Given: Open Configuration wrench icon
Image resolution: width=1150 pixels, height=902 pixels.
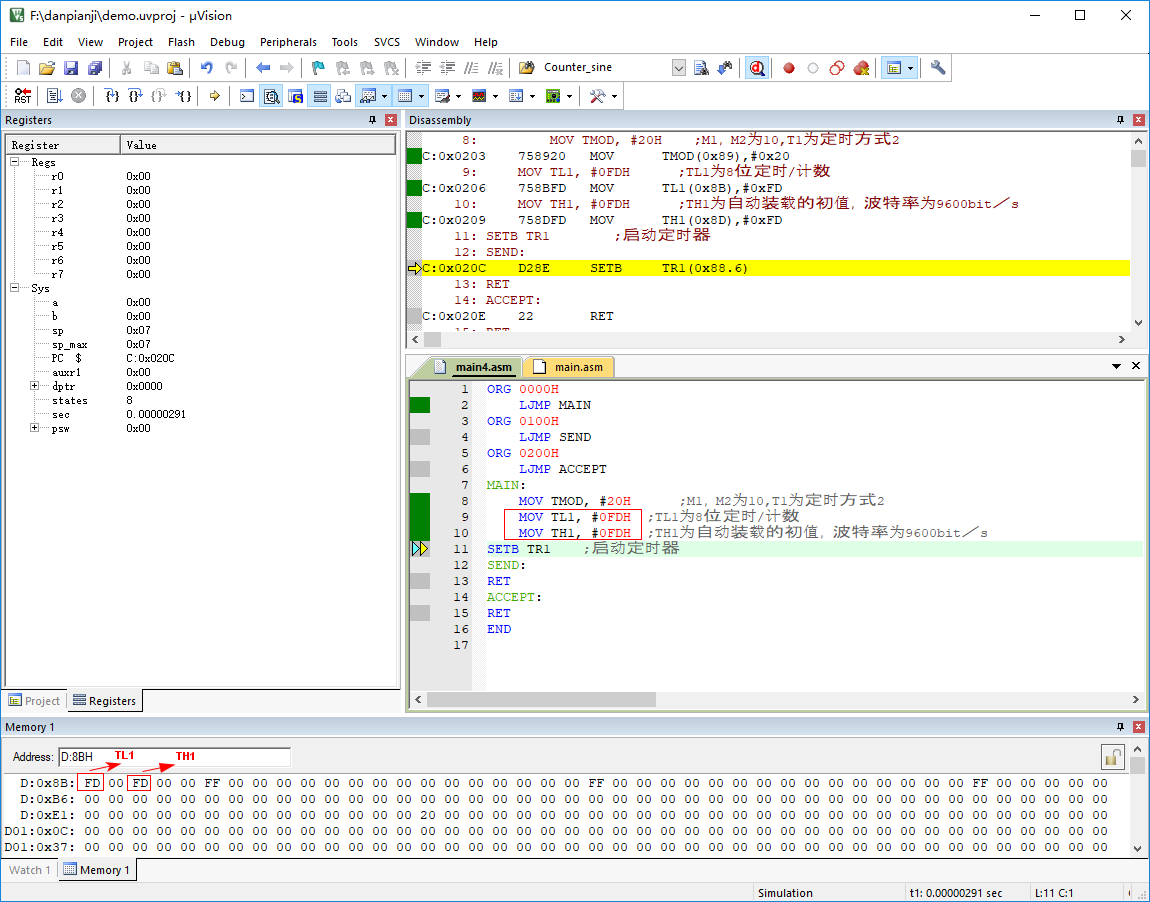Looking at the screenshot, I should pyautogui.click(x=938, y=68).
